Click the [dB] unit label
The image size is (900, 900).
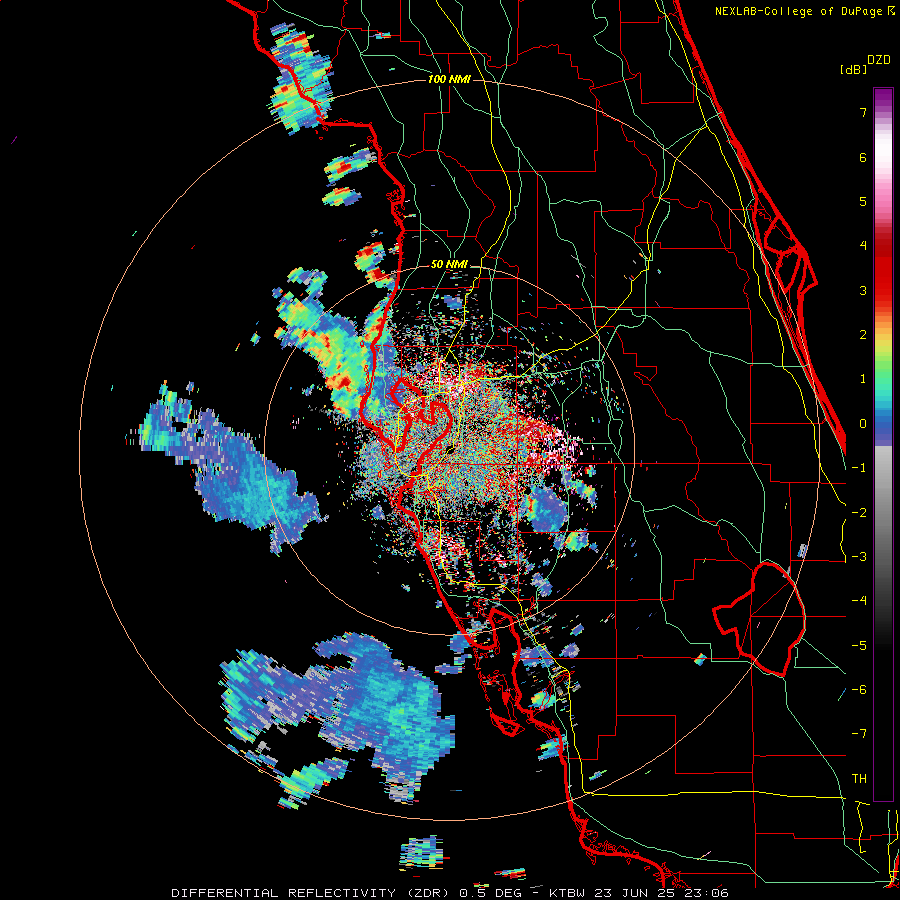coord(854,69)
